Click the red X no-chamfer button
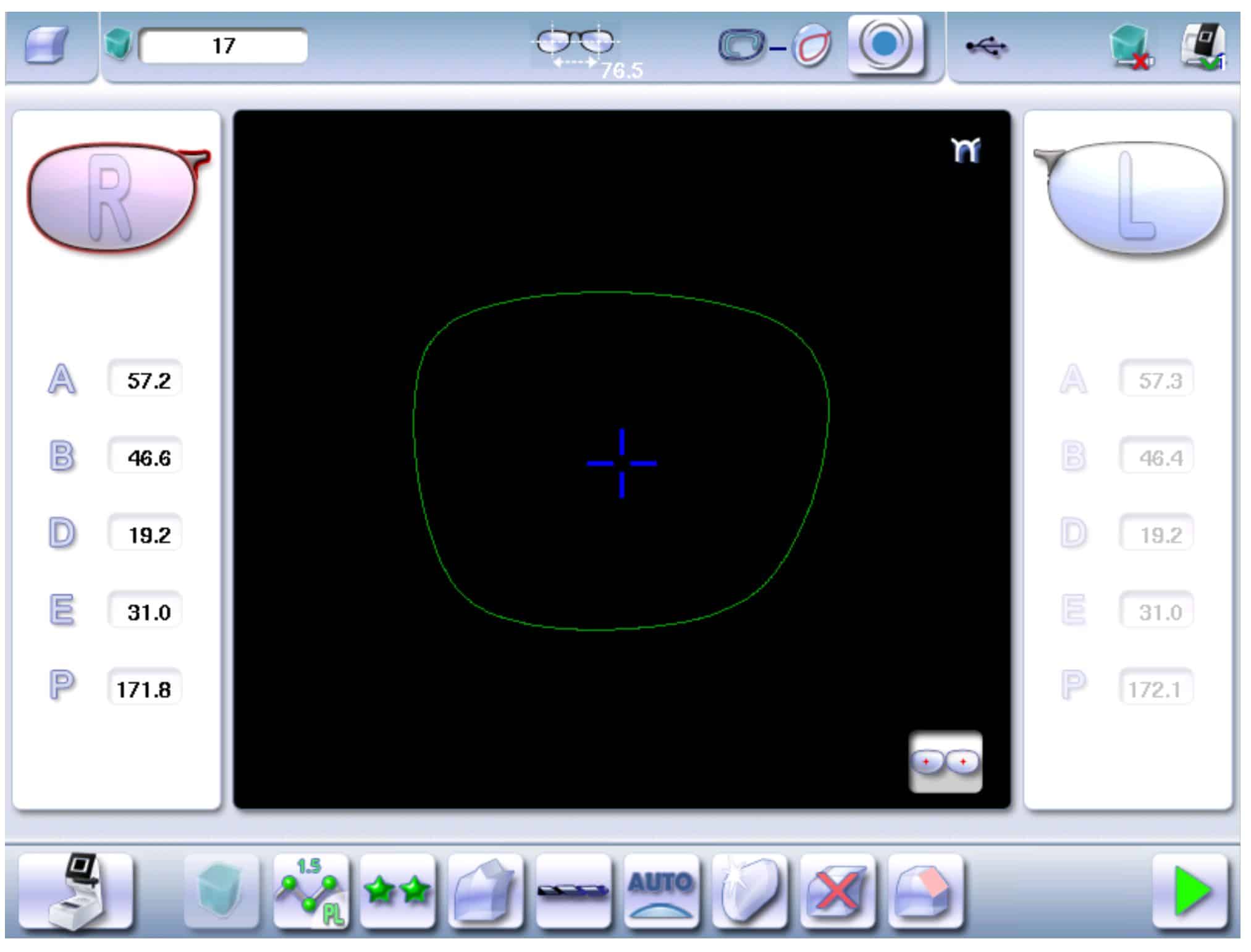This screenshot has width=1251, height=952. pos(837,890)
